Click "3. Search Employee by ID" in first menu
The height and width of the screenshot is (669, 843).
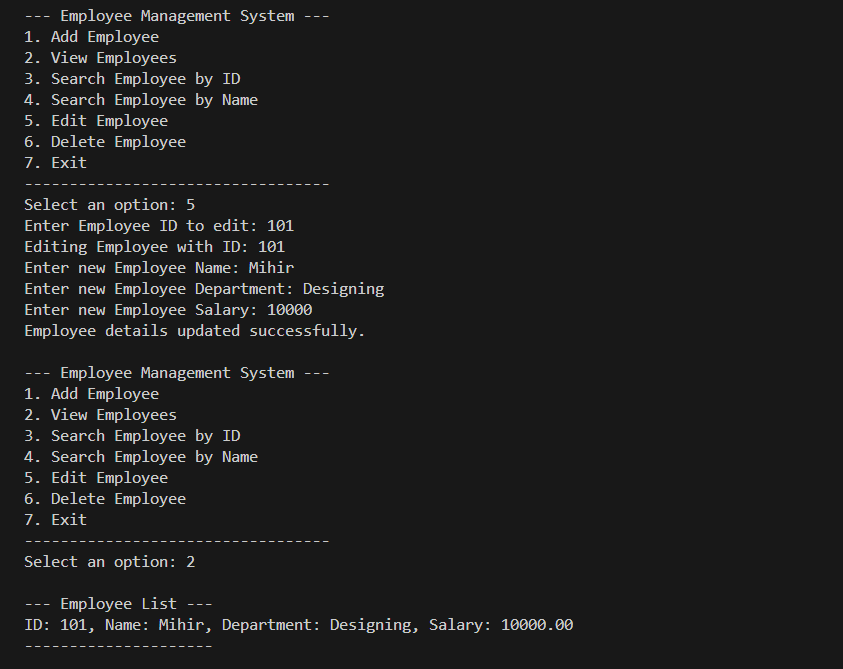132,79
